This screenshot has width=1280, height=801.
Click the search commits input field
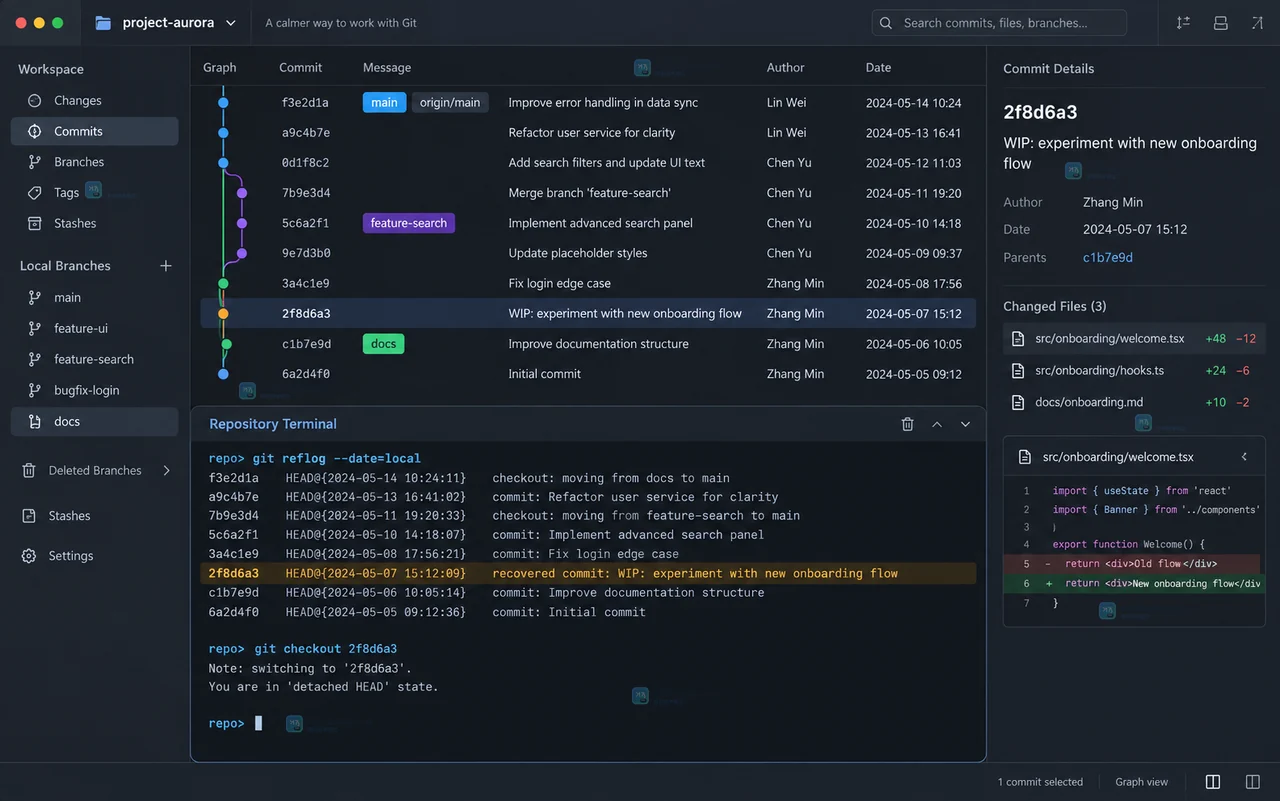pos(999,22)
